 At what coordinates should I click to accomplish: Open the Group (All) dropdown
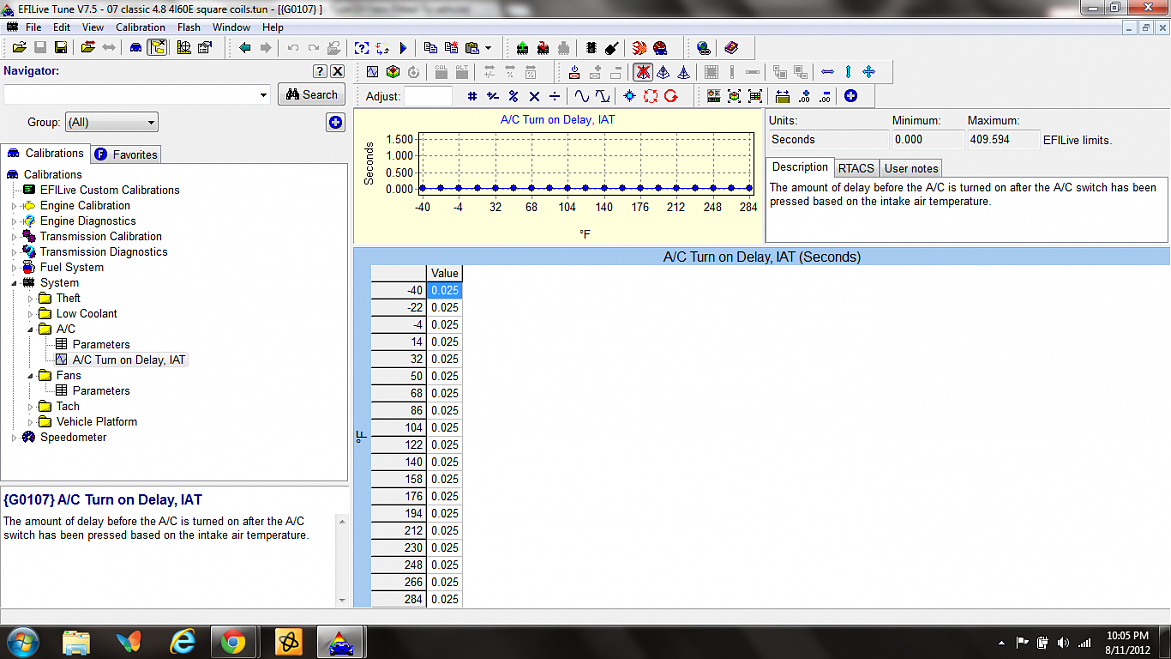point(112,122)
